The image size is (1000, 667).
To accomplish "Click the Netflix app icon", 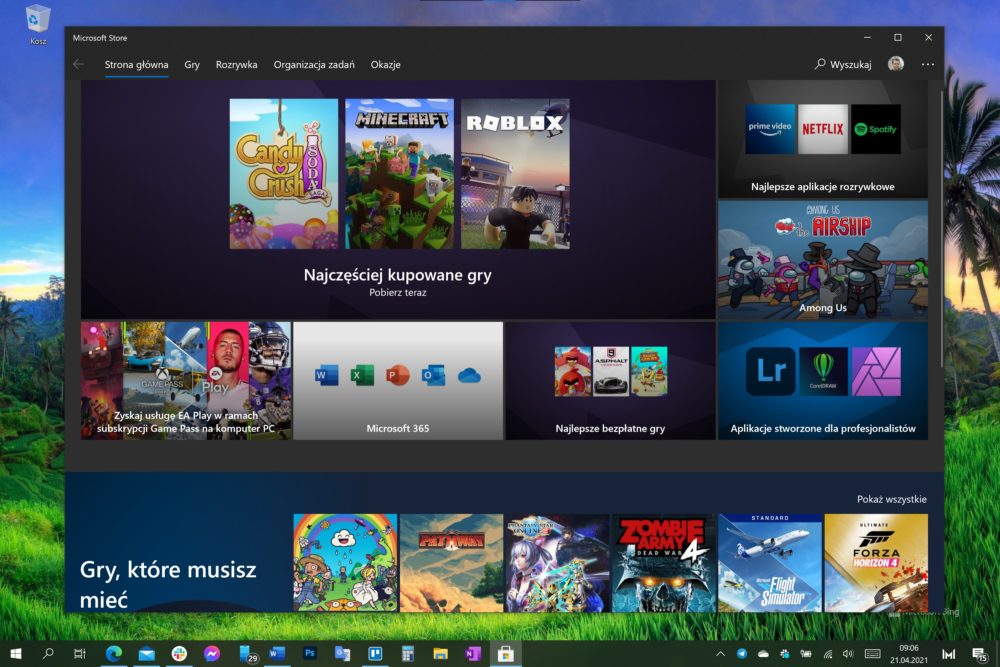I will point(823,129).
